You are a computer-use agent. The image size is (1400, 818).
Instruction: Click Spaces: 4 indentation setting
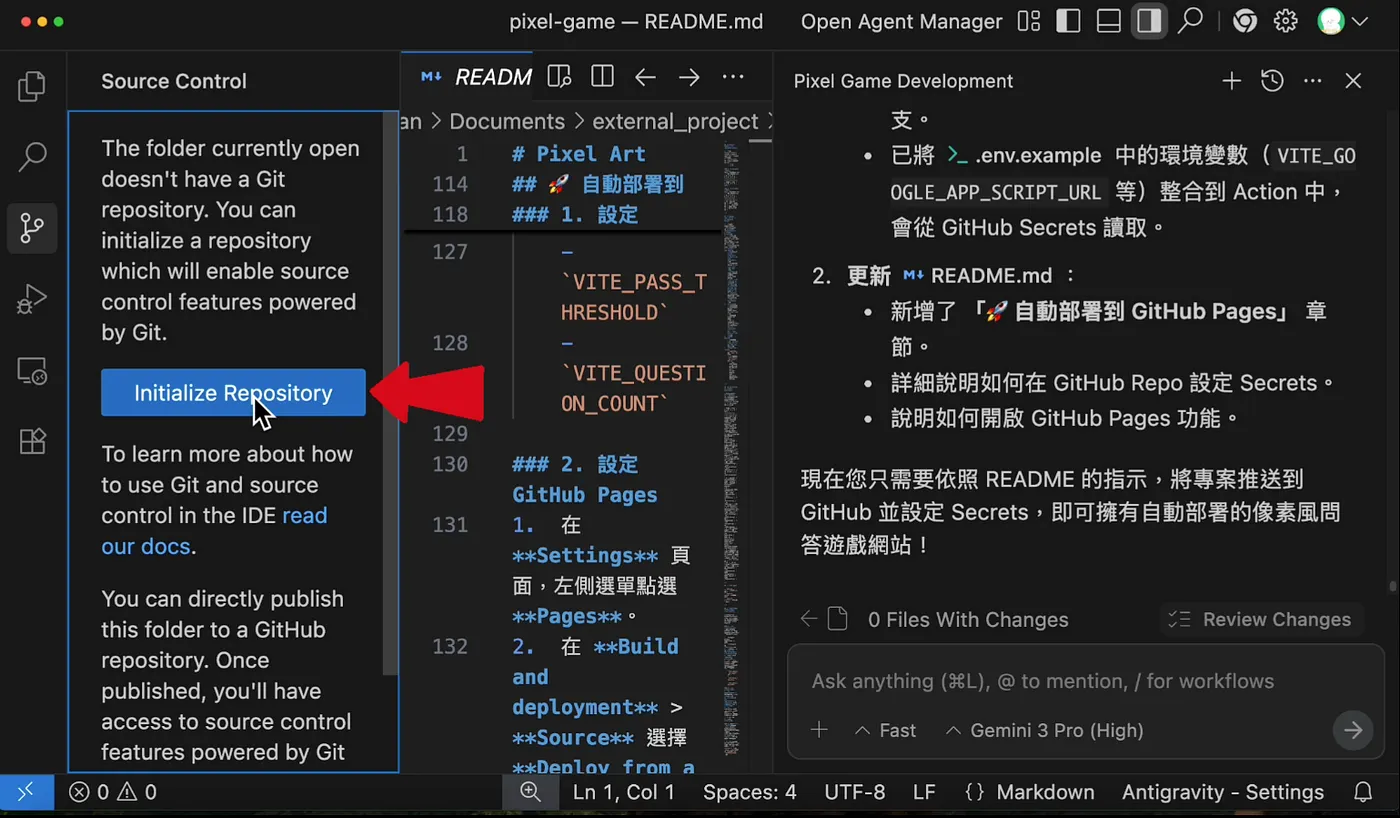750,792
